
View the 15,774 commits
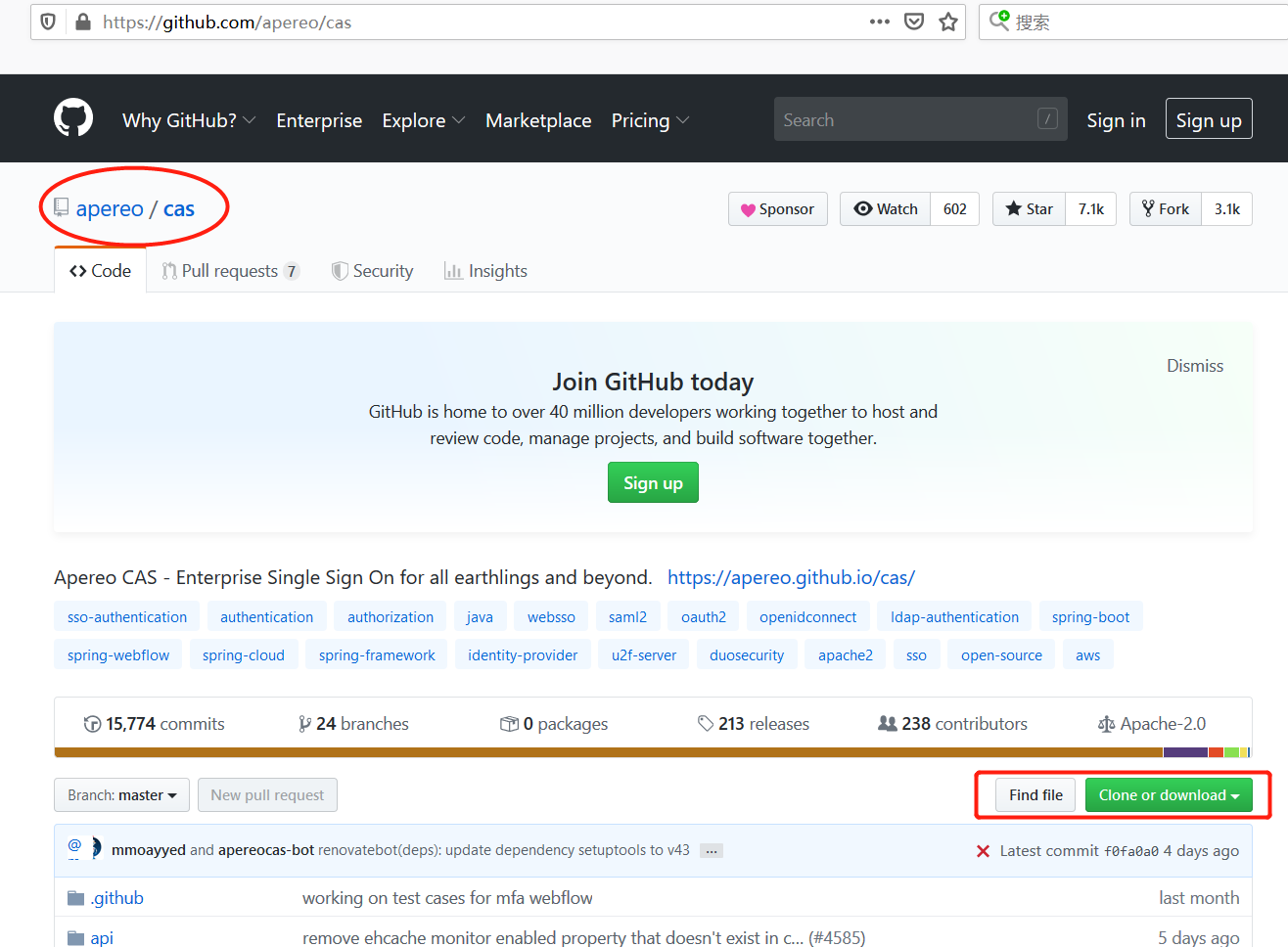click(155, 724)
